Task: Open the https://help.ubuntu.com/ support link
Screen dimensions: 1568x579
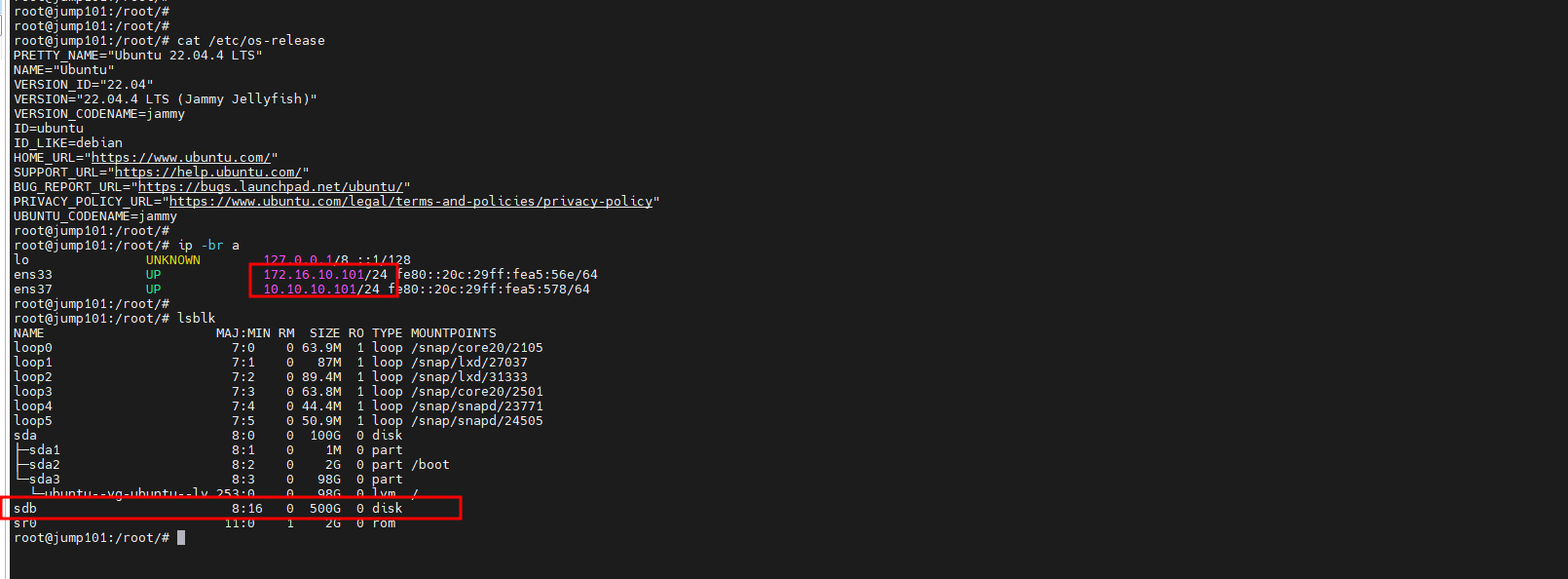Action: tap(208, 173)
